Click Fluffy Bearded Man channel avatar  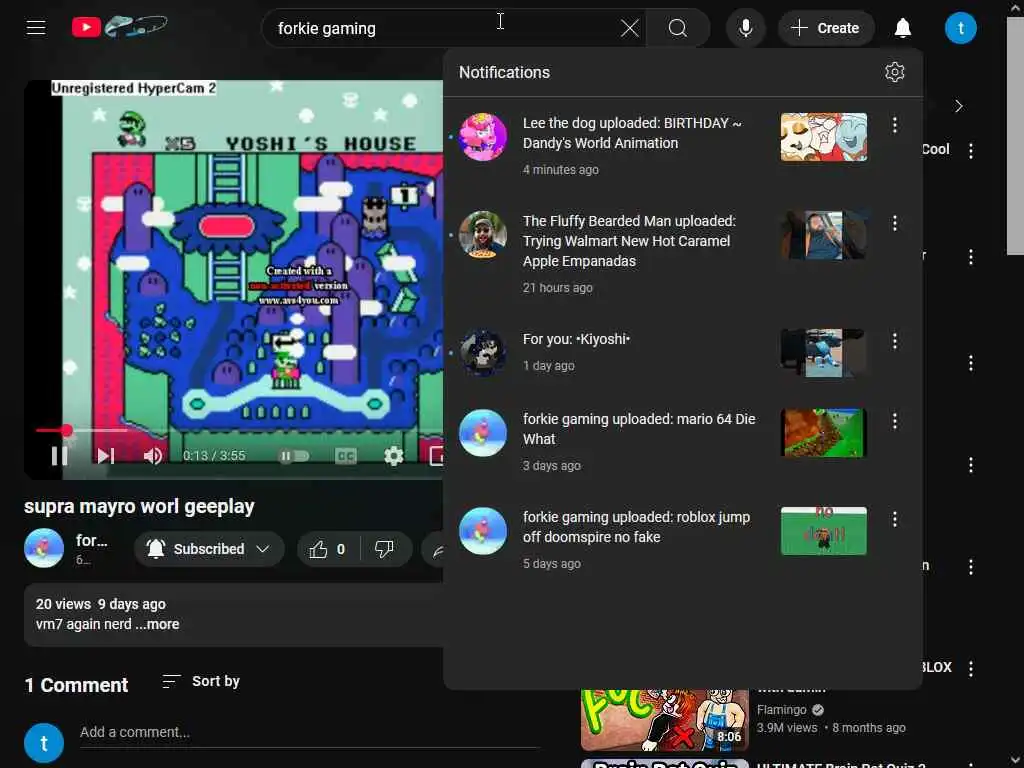[x=483, y=235]
